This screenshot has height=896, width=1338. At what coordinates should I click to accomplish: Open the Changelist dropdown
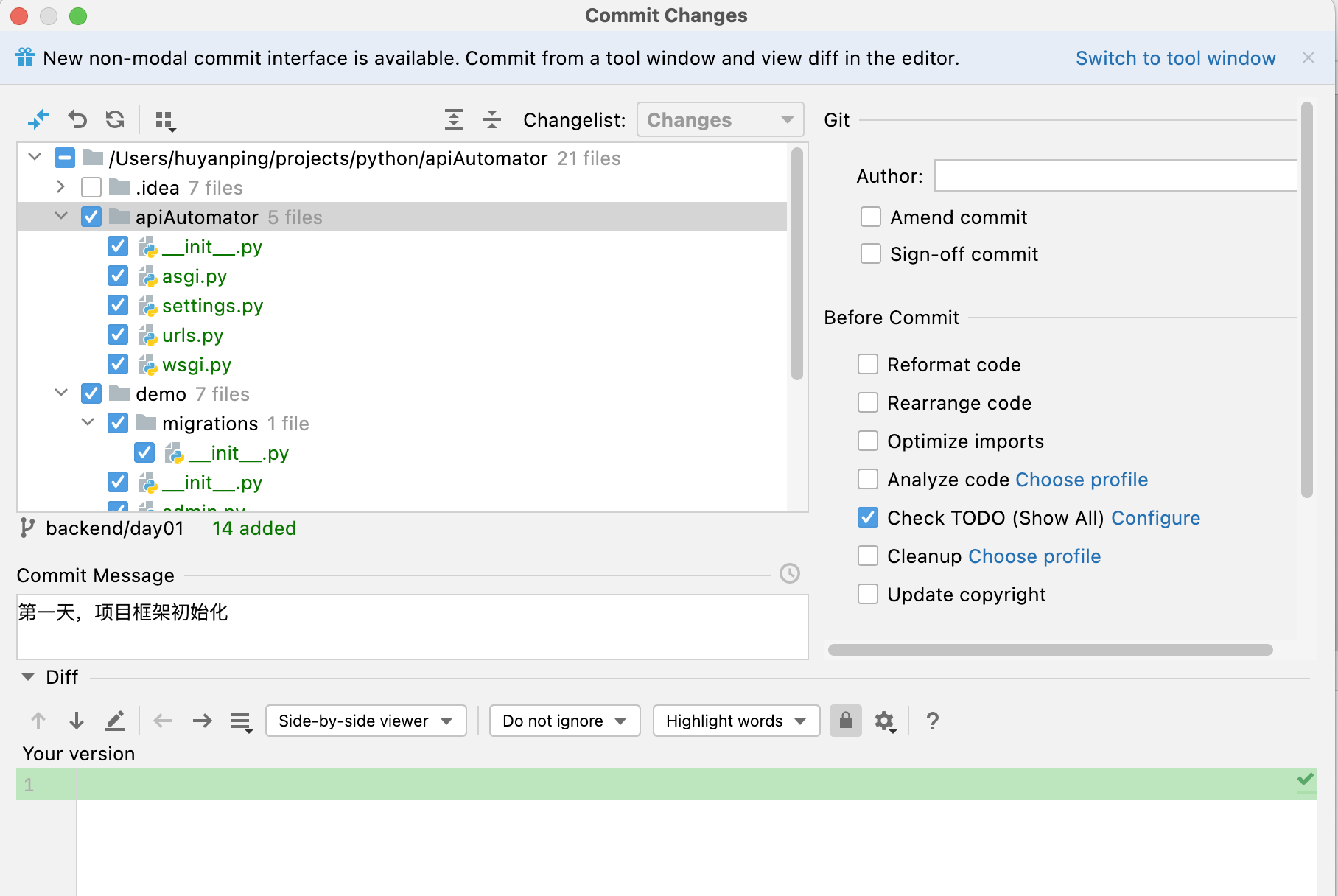[720, 119]
